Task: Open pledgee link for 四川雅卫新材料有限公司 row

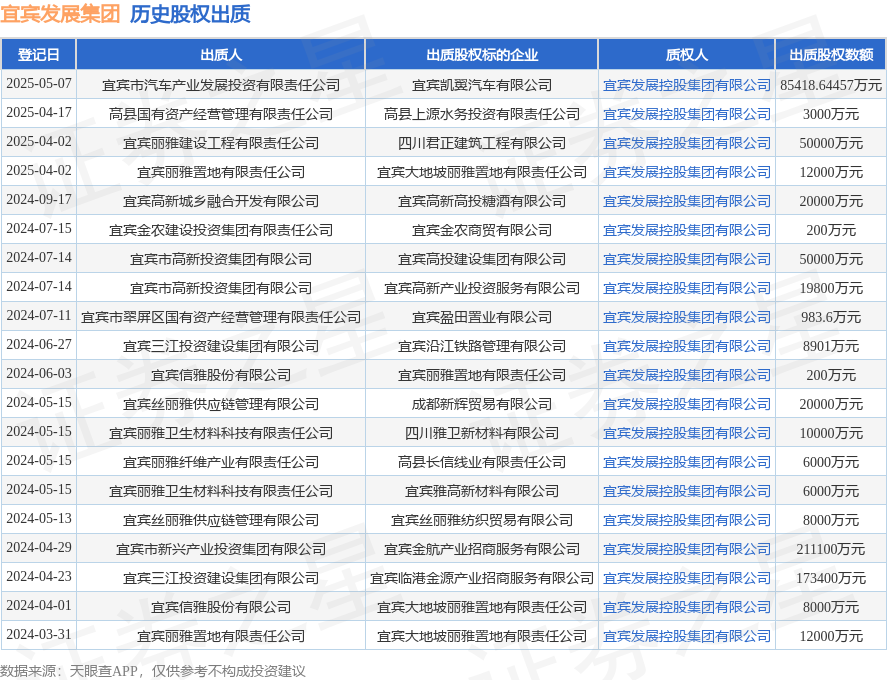Action: tap(687, 433)
